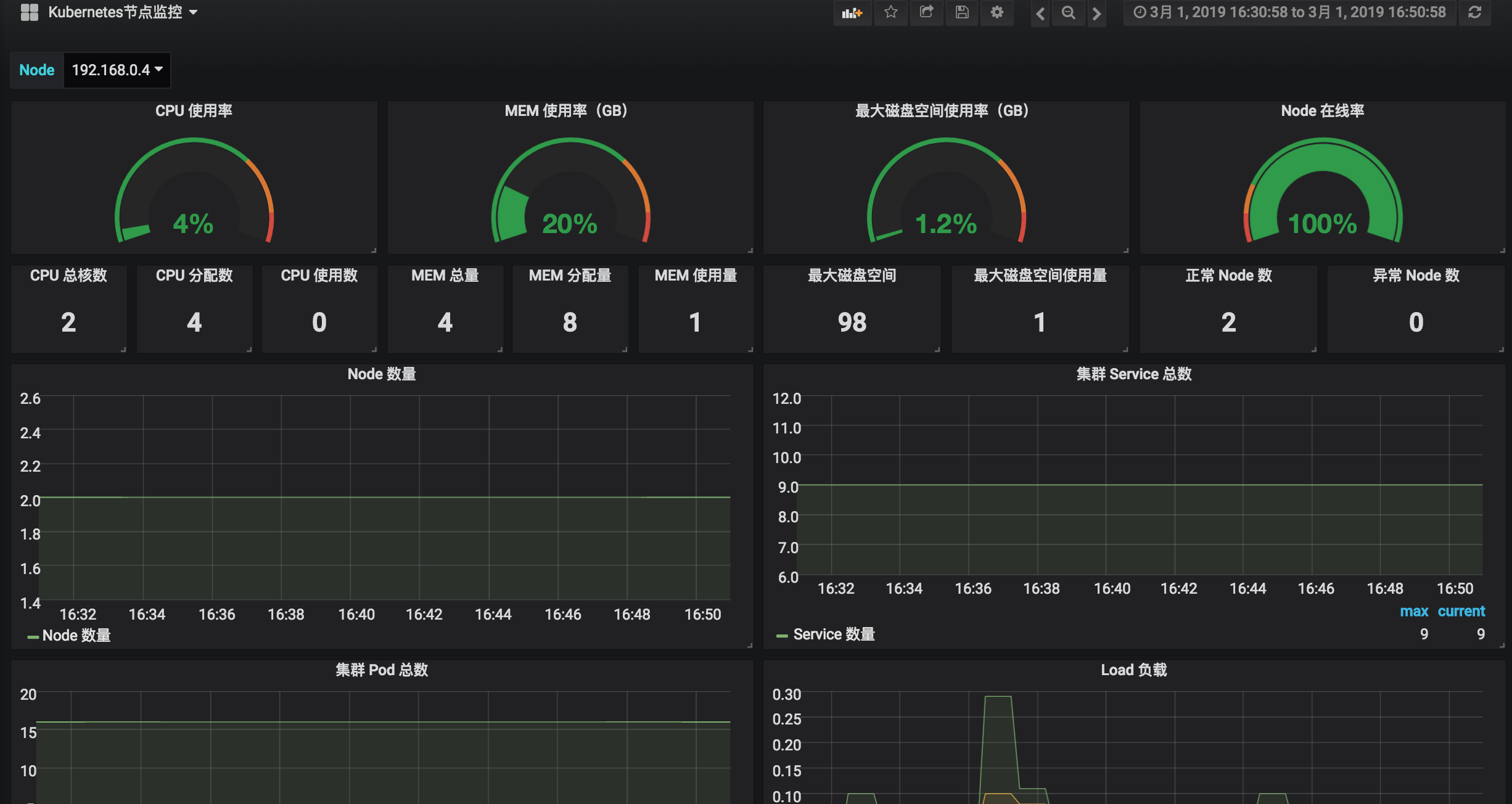Click the Node online 100% value
This screenshot has height=804, width=1512.
point(1323,224)
